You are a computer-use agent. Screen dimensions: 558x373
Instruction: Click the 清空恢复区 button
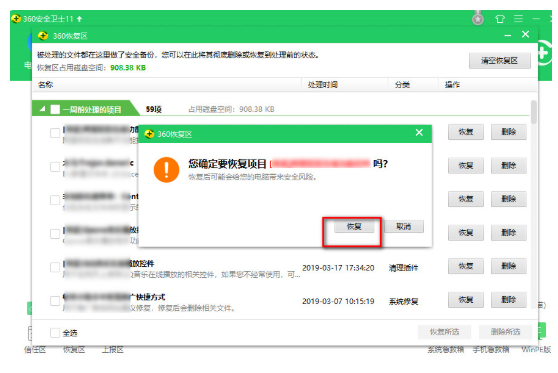pyautogui.click(x=500, y=61)
